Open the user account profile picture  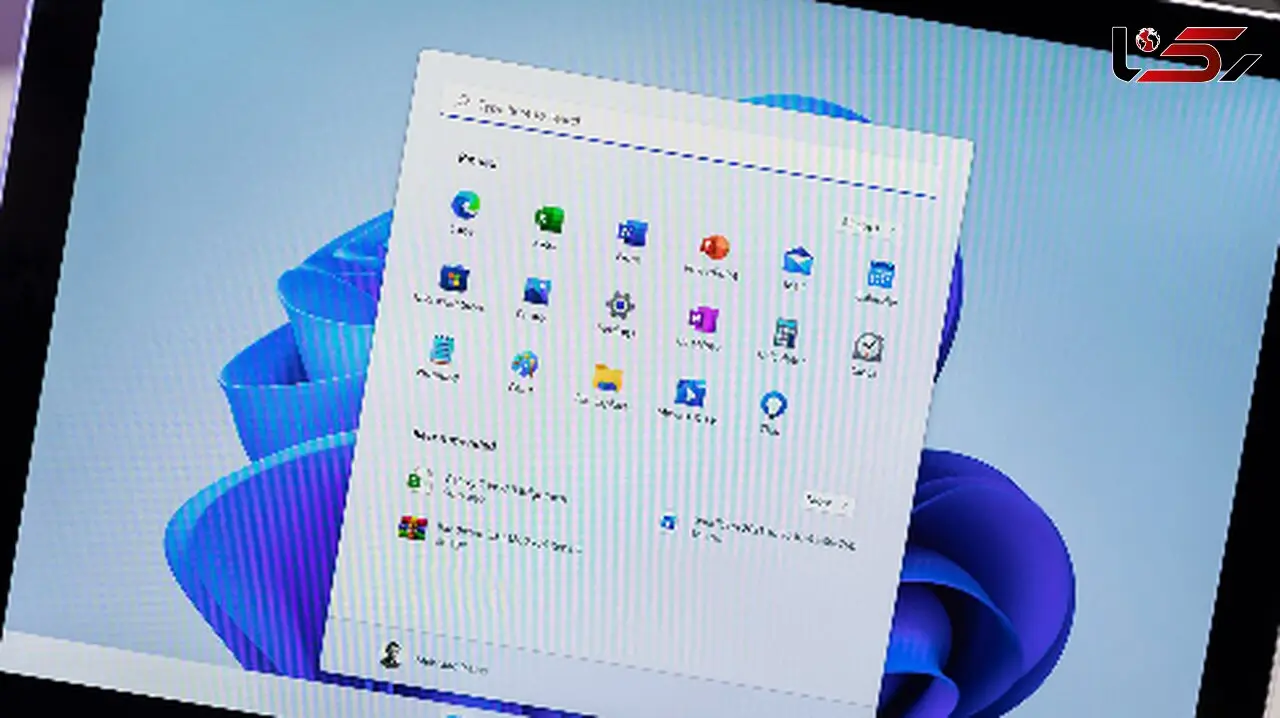click(x=390, y=655)
